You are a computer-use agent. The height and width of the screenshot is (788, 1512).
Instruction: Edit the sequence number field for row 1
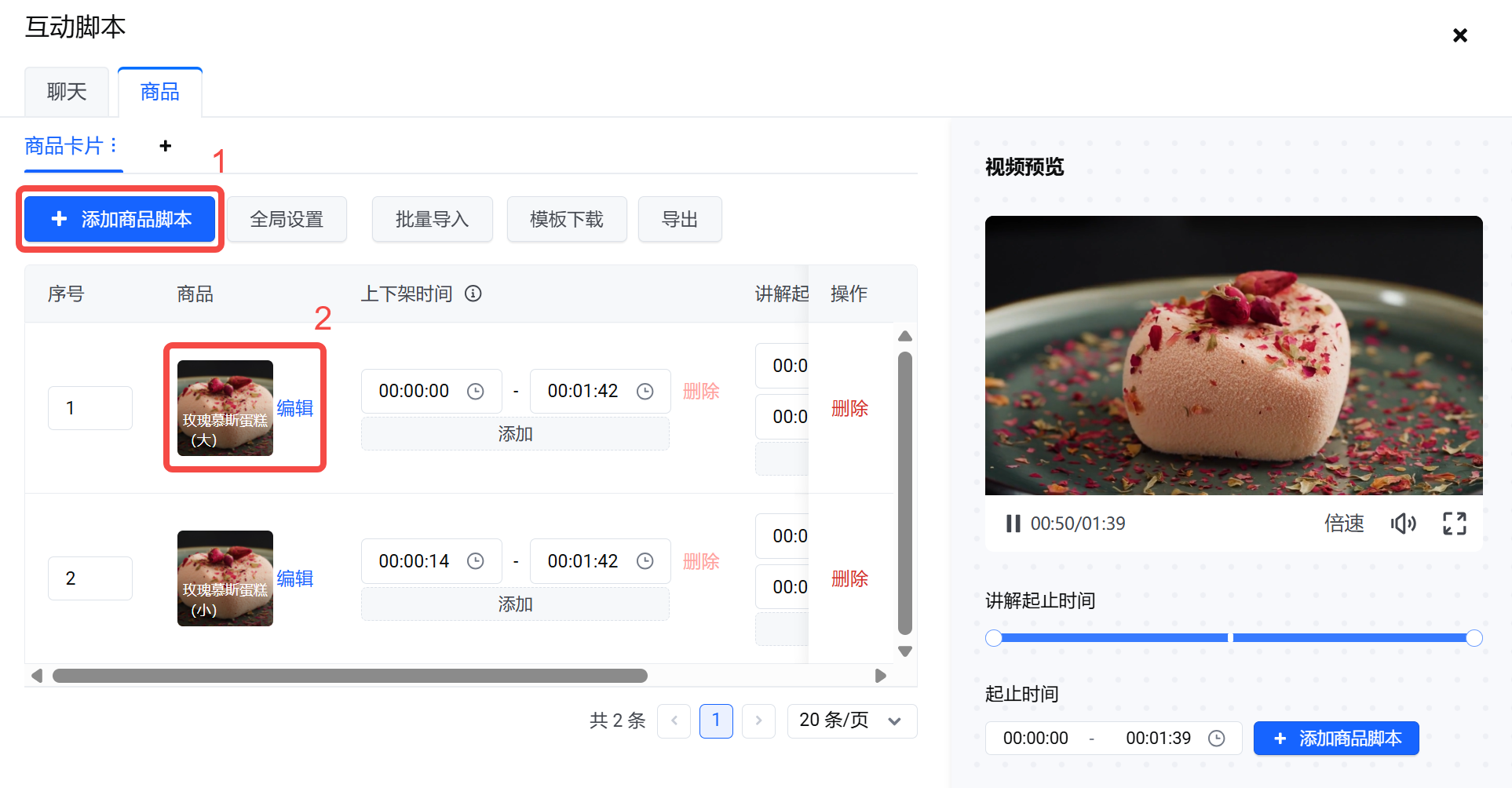(x=90, y=408)
